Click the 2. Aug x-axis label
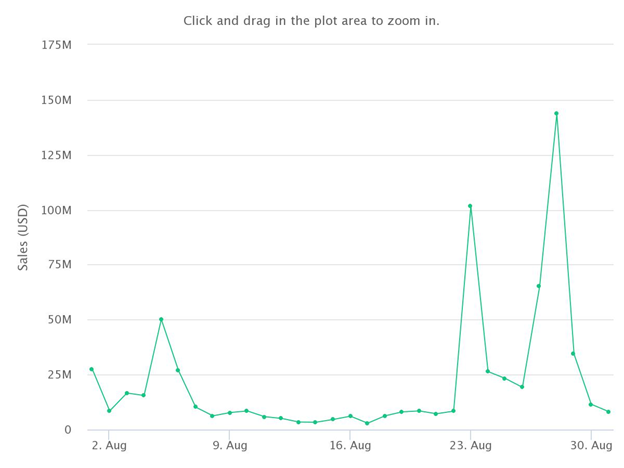The width and height of the screenshot is (624, 468). (x=109, y=445)
